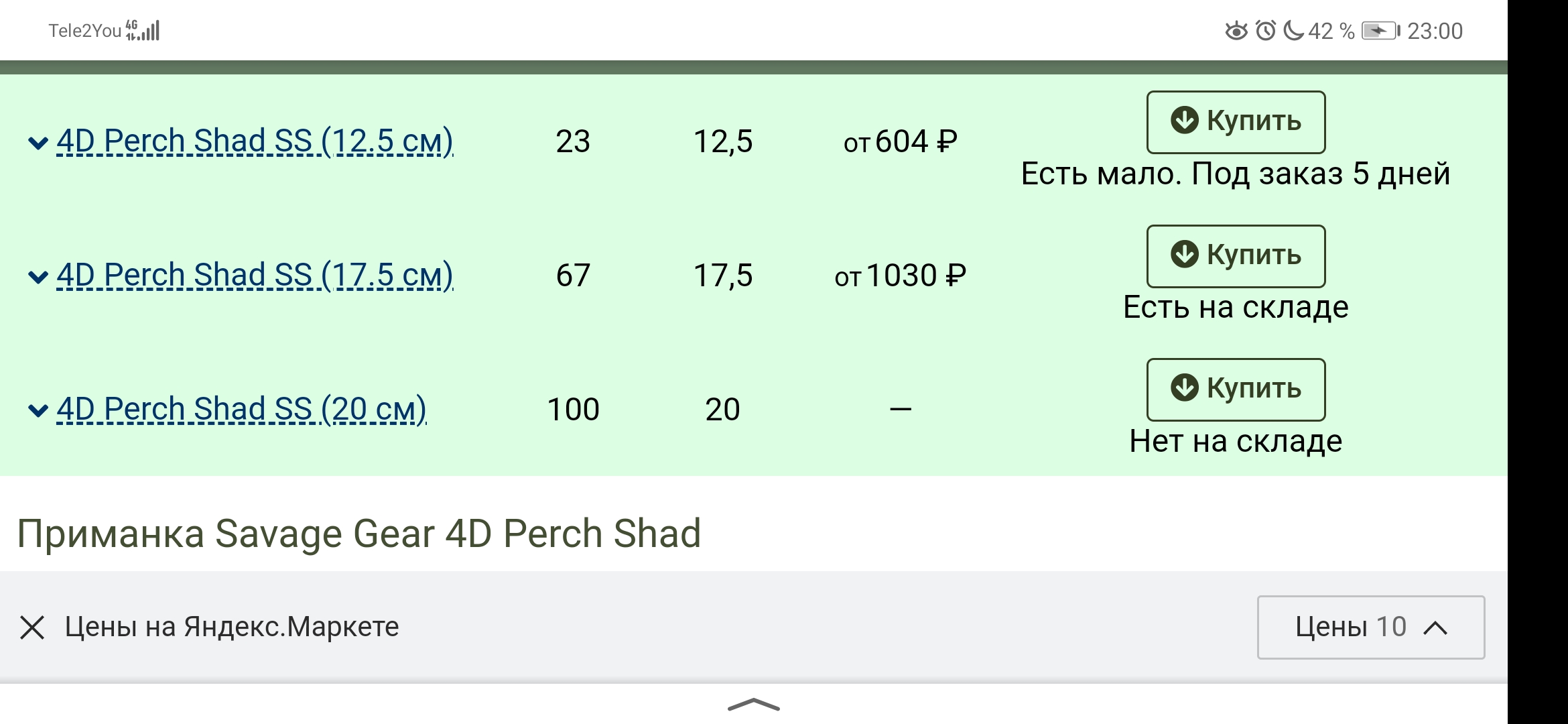Click the Приманка Savage Gear 4D Perch Shad heading
The width and height of the screenshot is (1568, 724).
pyautogui.click(x=359, y=534)
